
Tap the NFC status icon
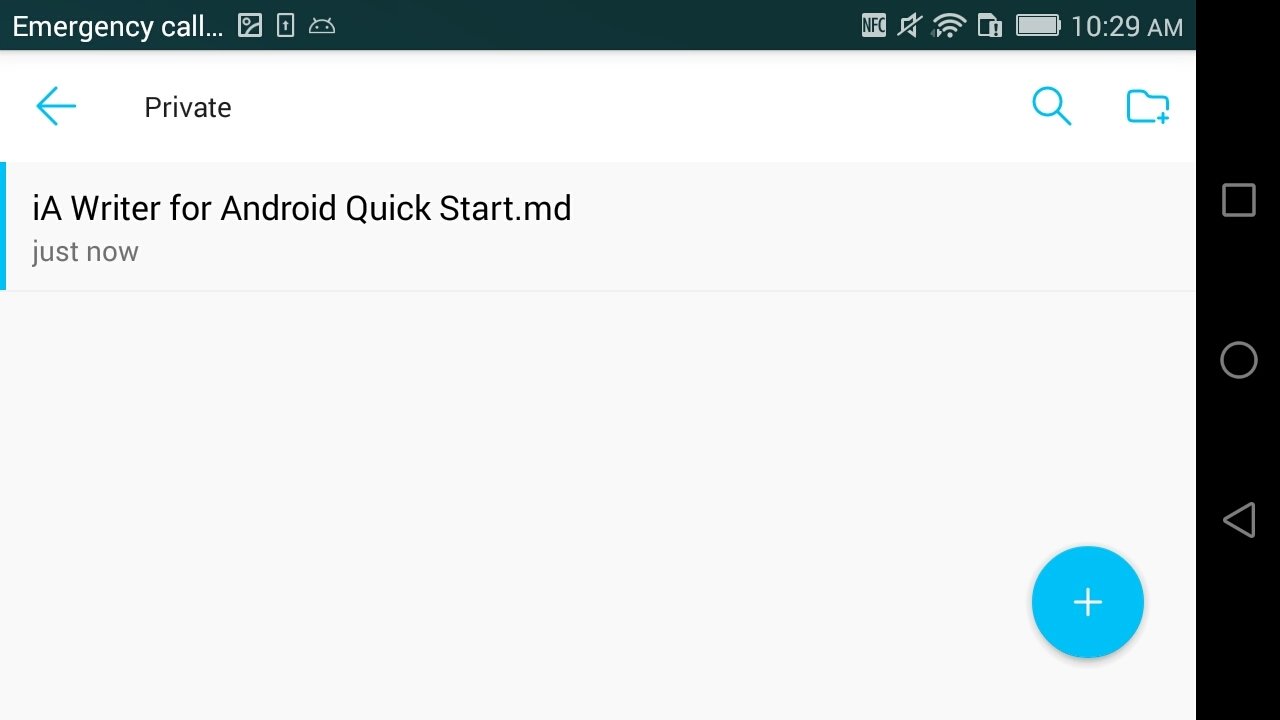click(x=873, y=26)
